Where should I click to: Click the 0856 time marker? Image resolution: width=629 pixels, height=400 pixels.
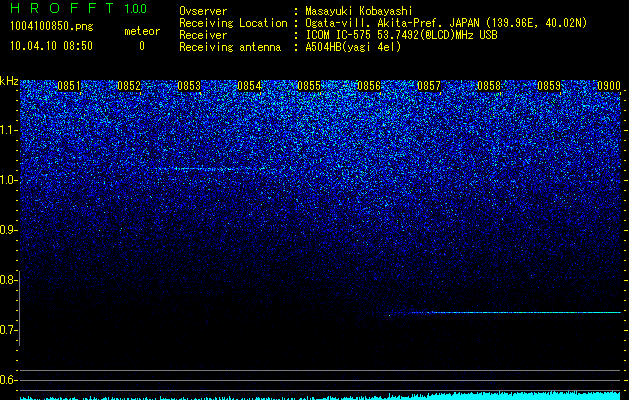pos(369,86)
